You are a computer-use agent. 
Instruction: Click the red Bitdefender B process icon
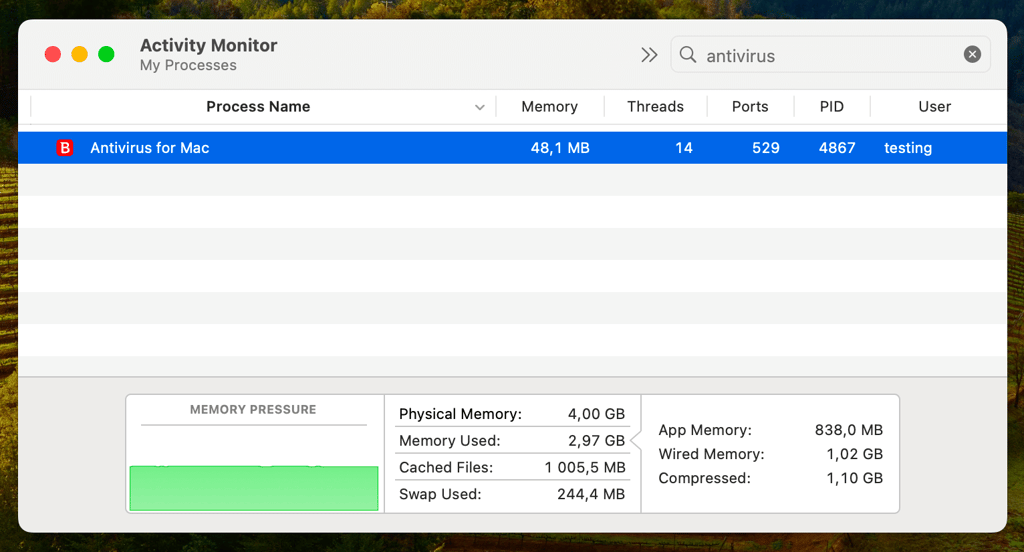pos(65,148)
